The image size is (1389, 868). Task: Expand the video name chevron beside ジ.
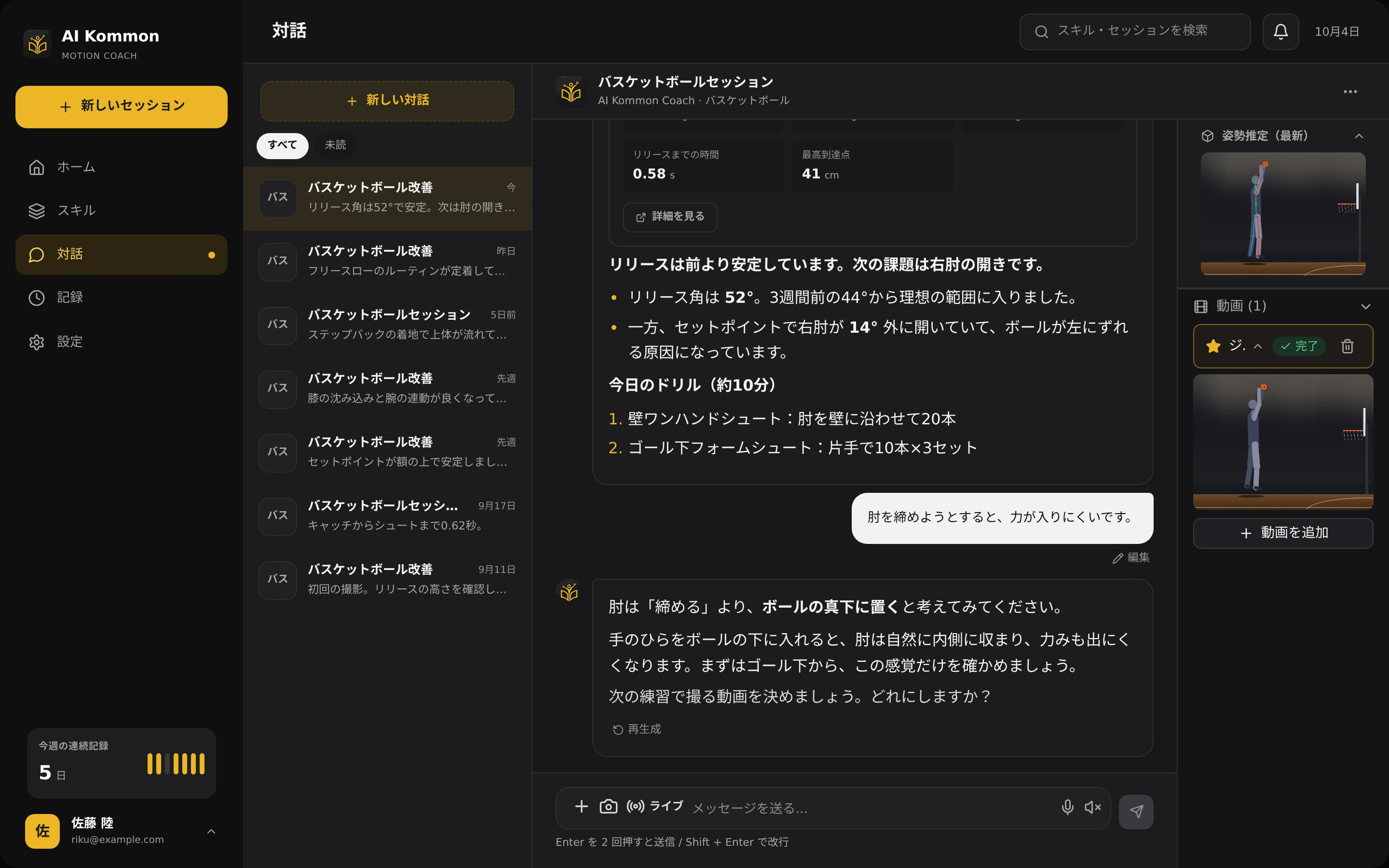[1257, 346]
